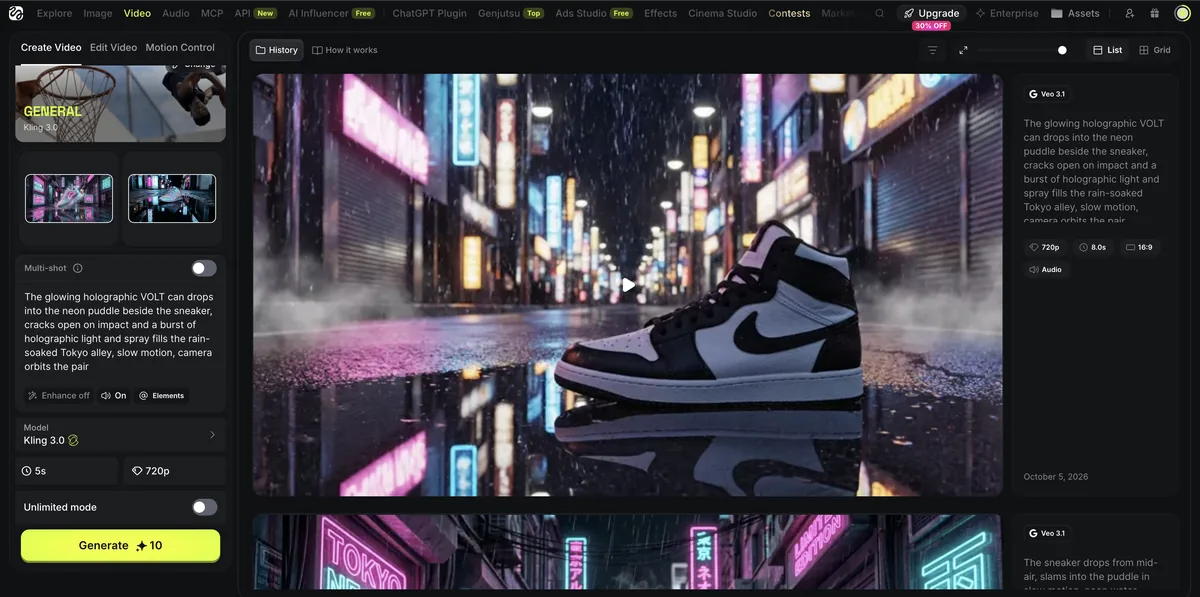The height and width of the screenshot is (597, 1200).
Task: Click the Generate button
Action: point(120,546)
